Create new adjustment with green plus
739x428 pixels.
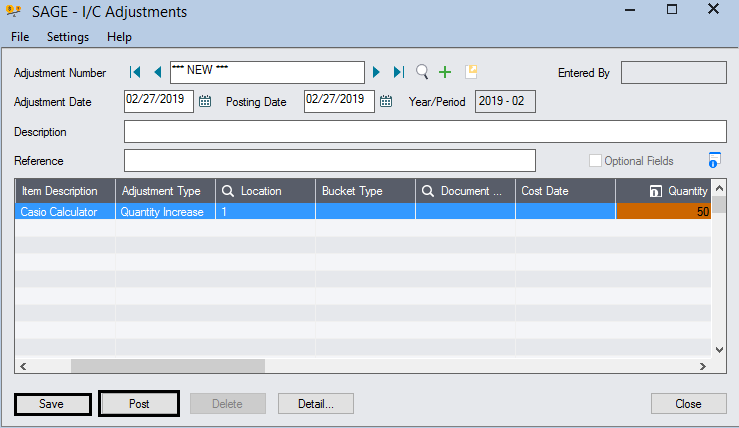pyautogui.click(x=445, y=72)
